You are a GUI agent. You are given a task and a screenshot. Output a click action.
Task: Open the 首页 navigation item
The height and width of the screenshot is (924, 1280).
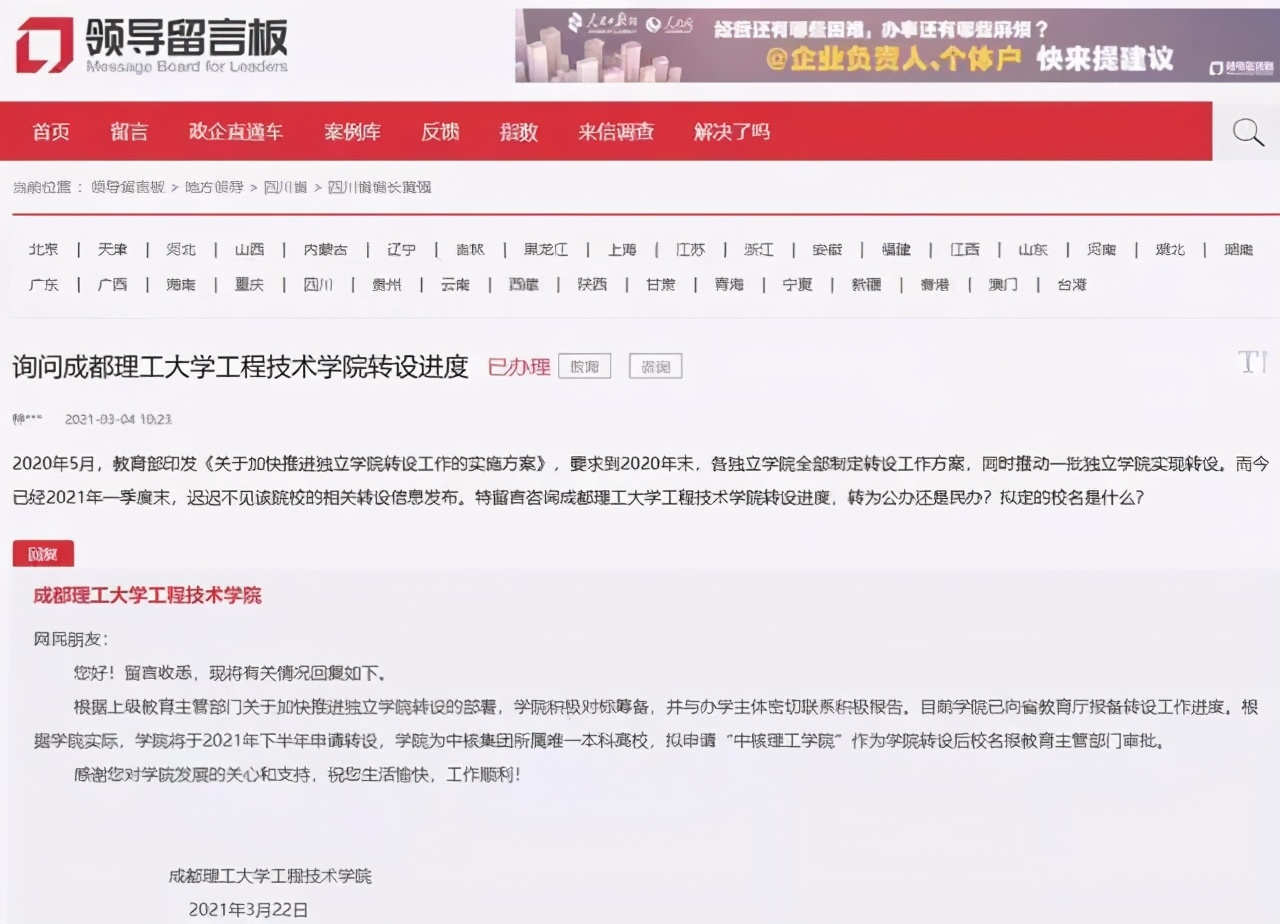[50, 131]
